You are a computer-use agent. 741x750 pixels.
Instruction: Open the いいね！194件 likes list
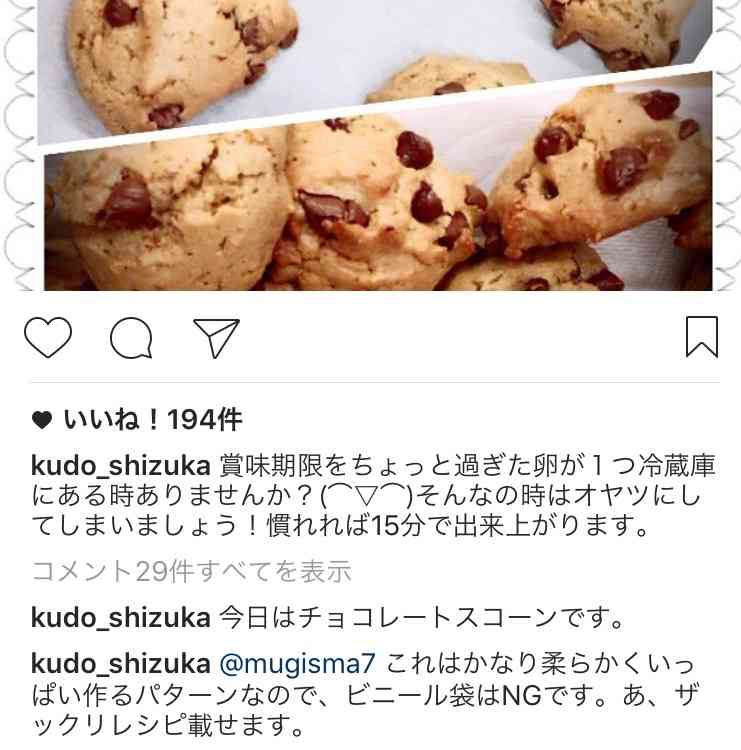coord(153,420)
